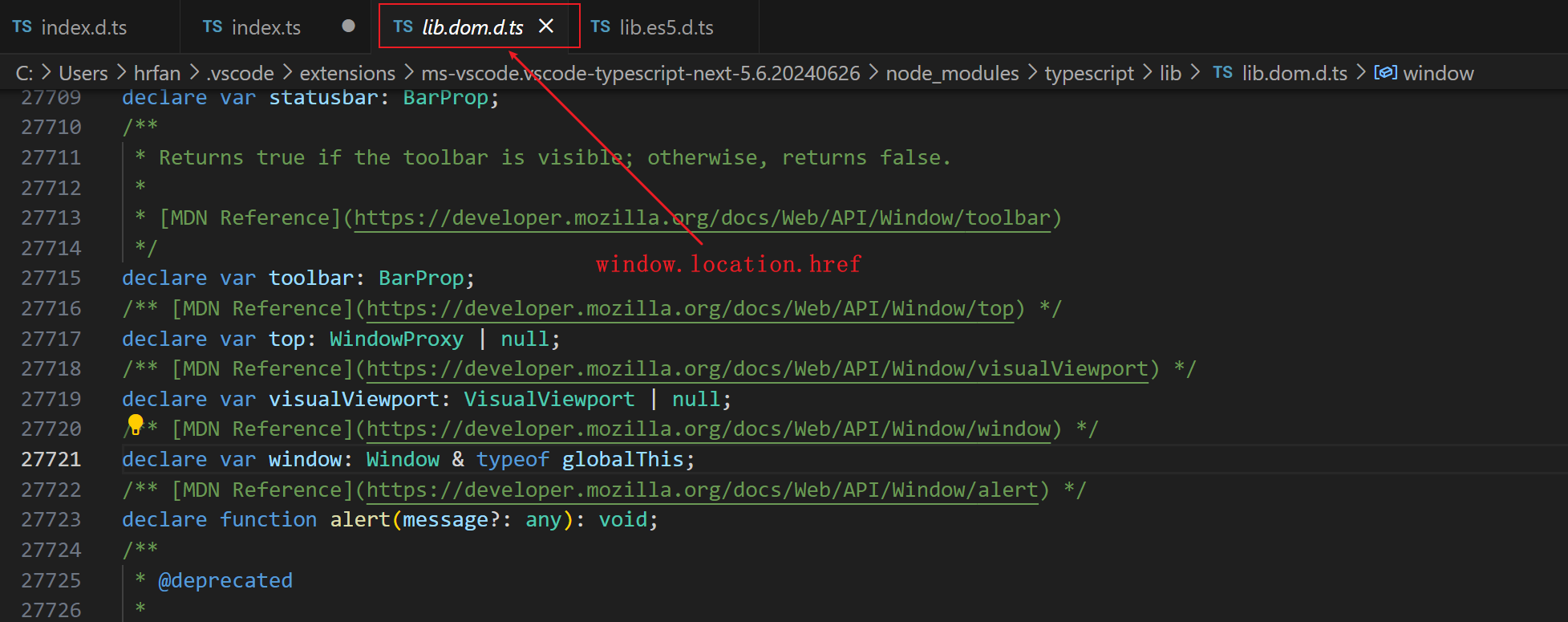Open the Window/visualViewport MDN link
This screenshot has width=1568, height=622.
point(757,369)
